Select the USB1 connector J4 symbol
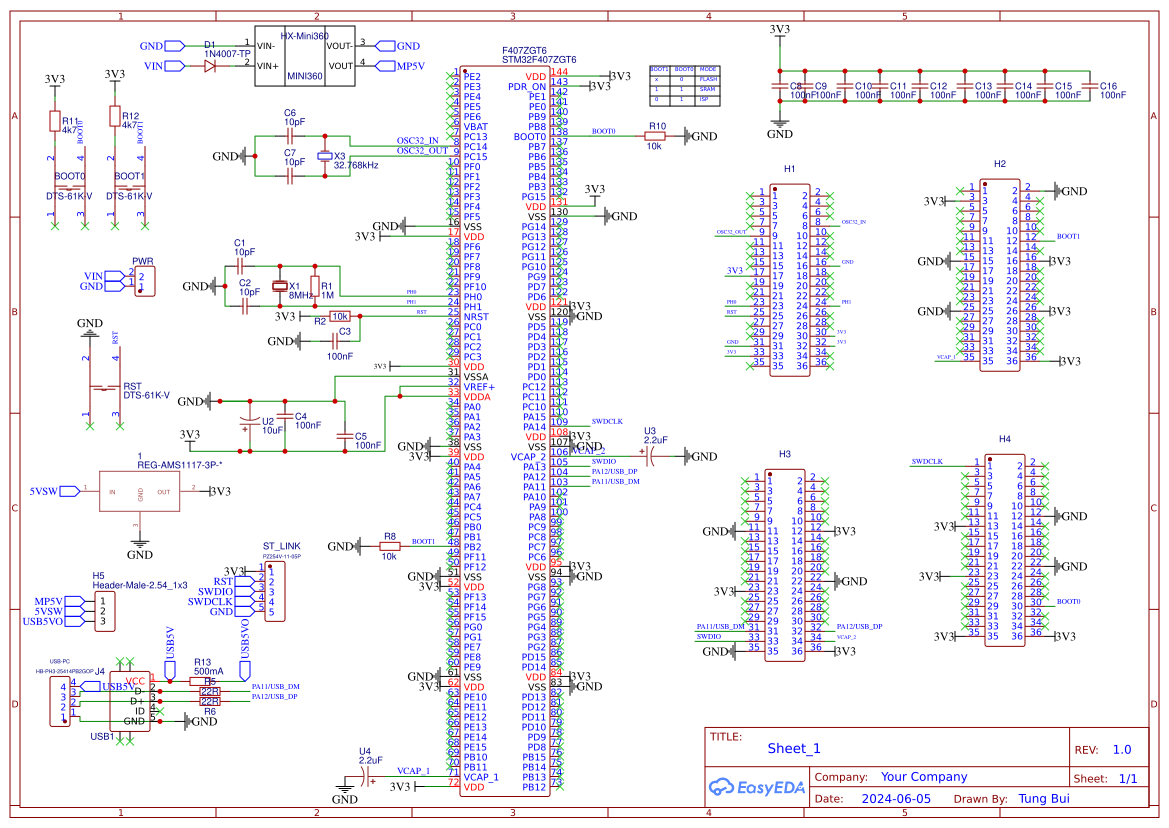 click(60, 703)
